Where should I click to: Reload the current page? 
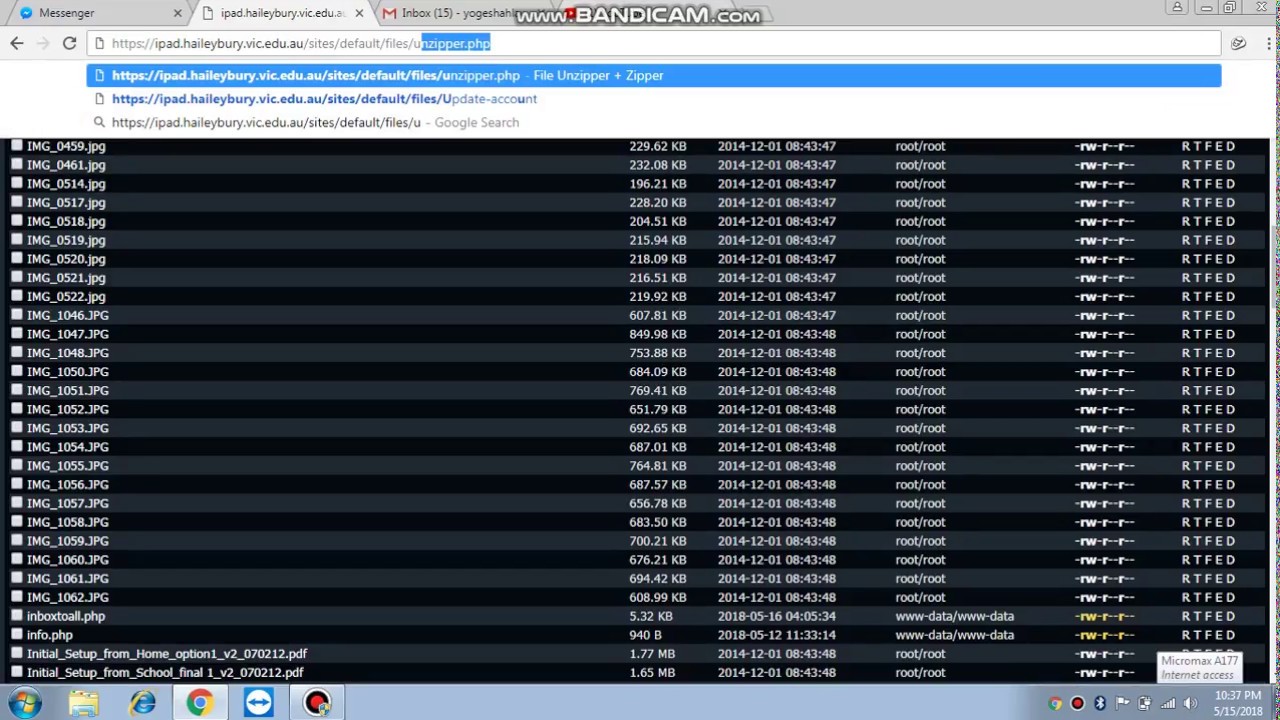click(69, 43)
